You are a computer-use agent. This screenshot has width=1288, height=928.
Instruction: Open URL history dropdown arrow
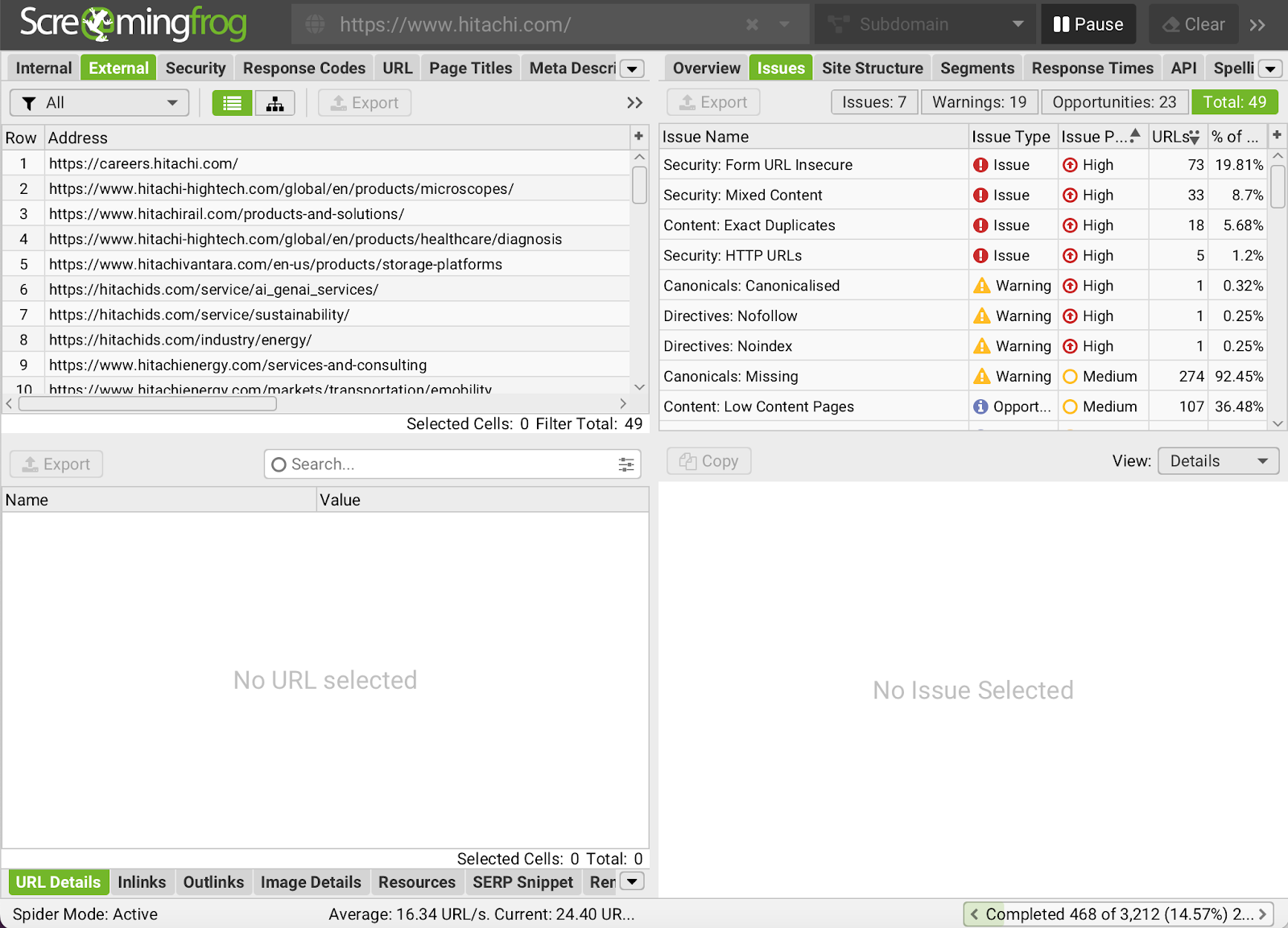pos(784,25)
